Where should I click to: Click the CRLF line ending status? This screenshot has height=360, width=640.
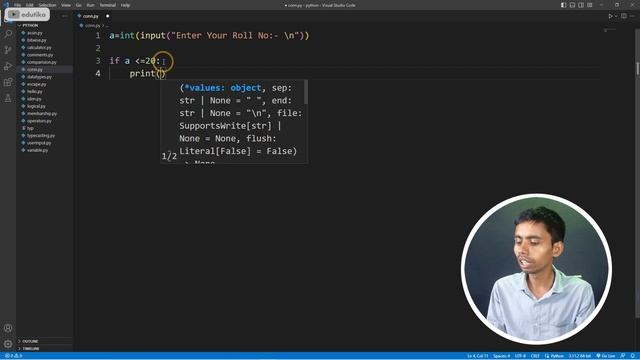[x=535, y=356]
